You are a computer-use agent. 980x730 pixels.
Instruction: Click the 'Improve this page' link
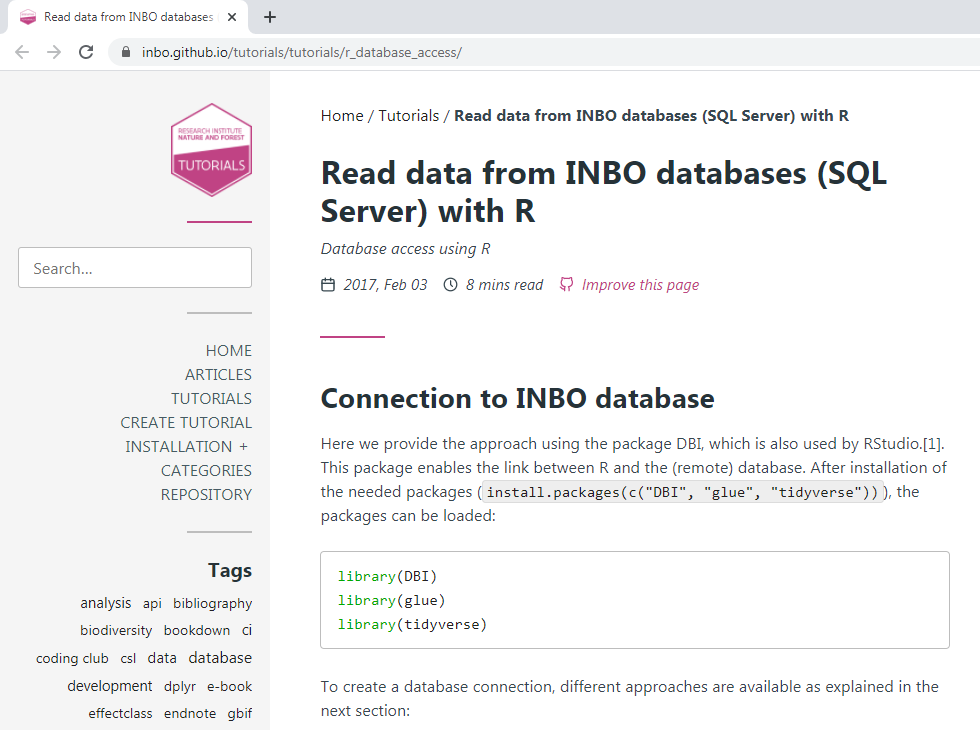point(640,285)
